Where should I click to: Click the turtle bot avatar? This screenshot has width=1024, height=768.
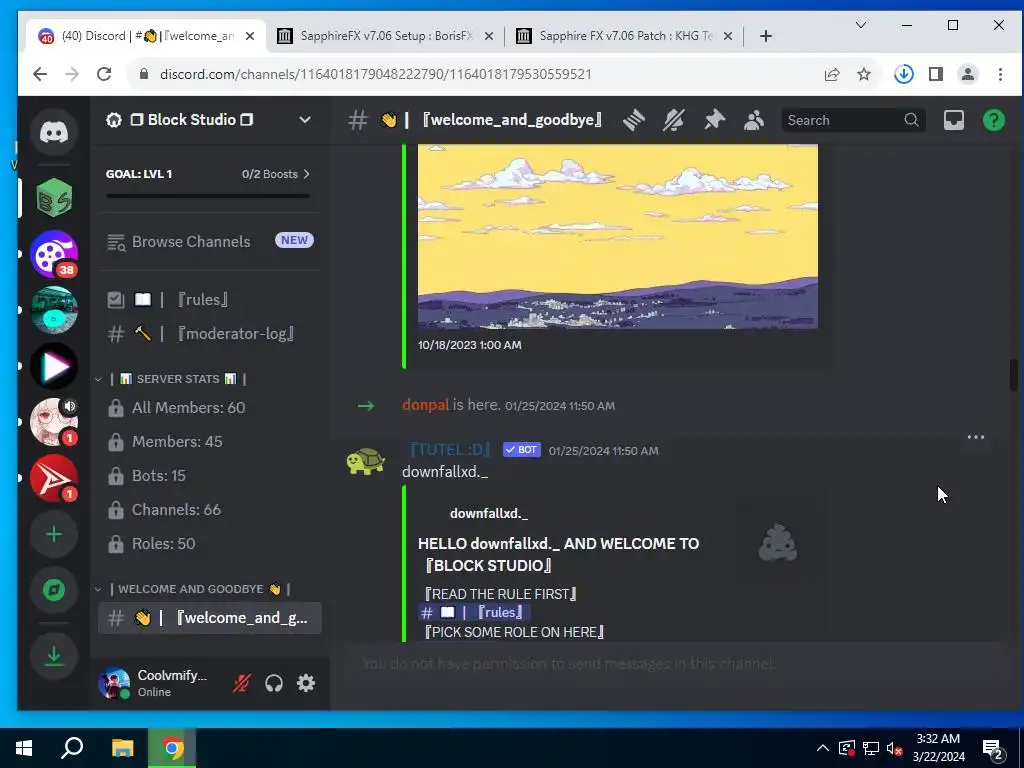click(365, 460)
